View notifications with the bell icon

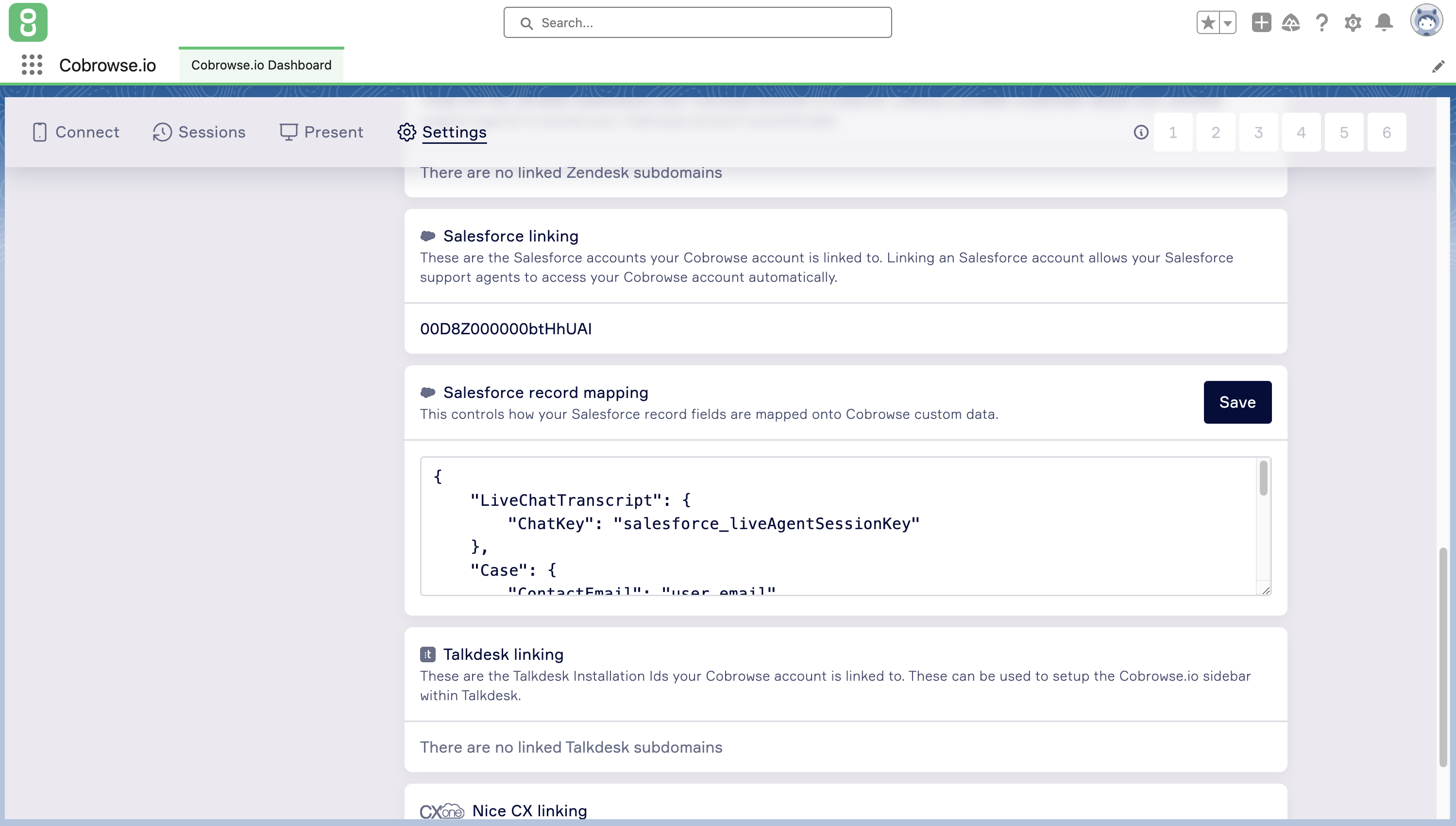click(1384, 23)
